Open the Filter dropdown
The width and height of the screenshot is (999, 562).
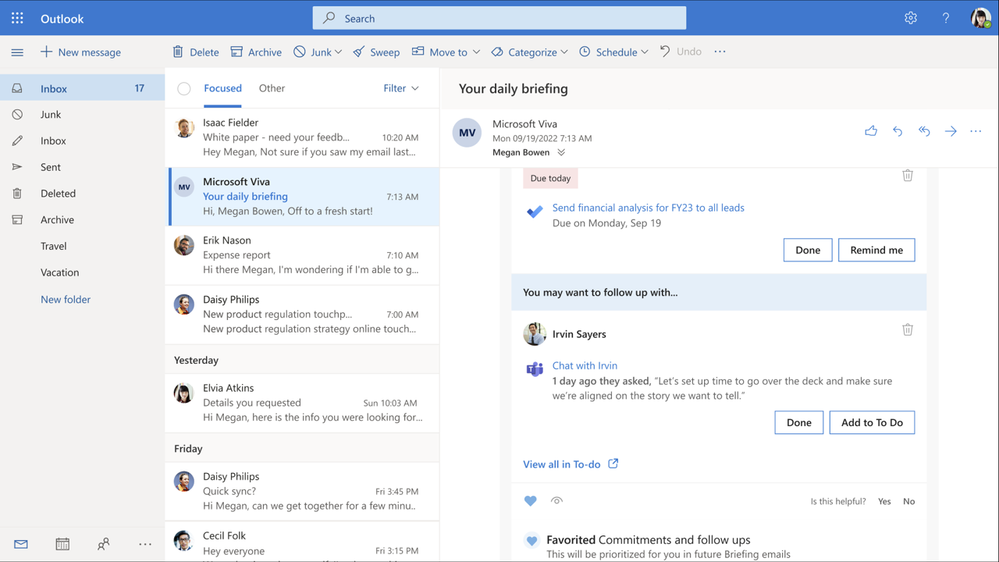tap(401, 89)
